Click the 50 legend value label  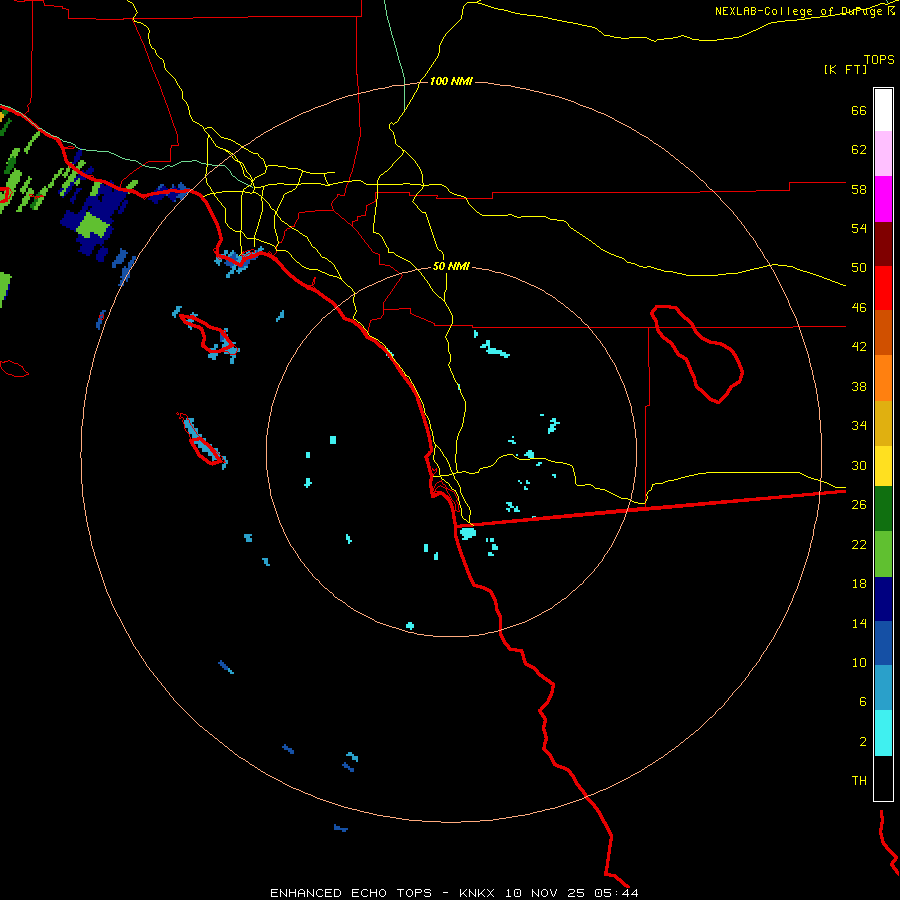(x=859, y=267)
